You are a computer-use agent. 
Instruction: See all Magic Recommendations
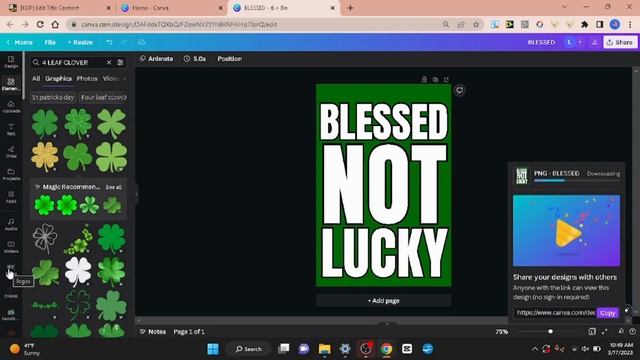[113, 187]
